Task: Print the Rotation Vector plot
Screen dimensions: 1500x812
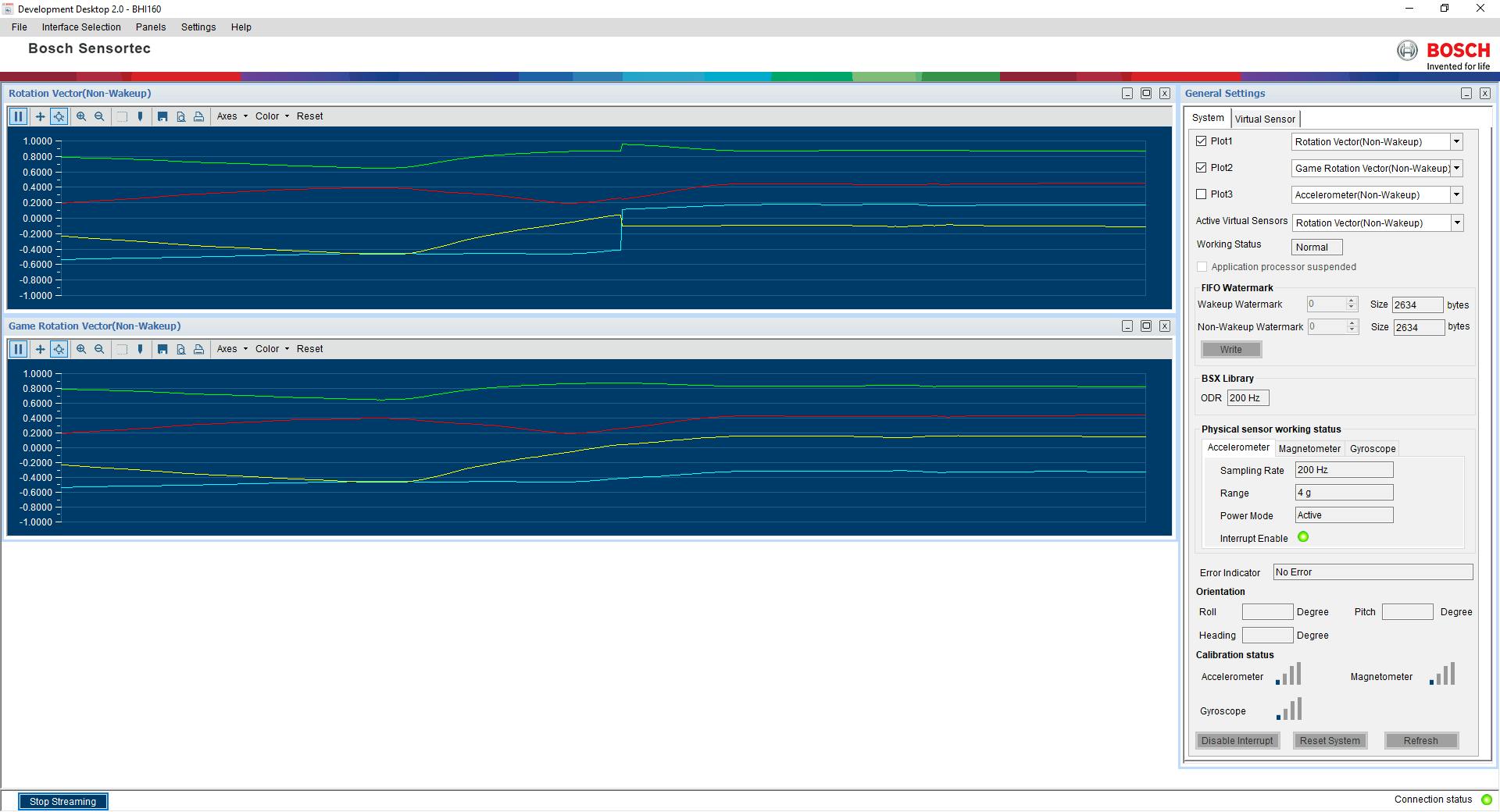Action: point(198,116)
